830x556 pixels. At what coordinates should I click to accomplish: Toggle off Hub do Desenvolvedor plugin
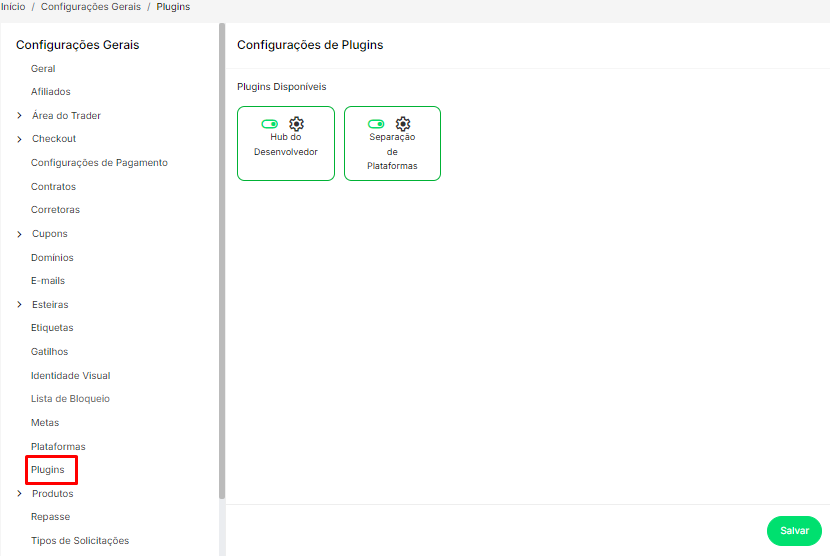270,124
